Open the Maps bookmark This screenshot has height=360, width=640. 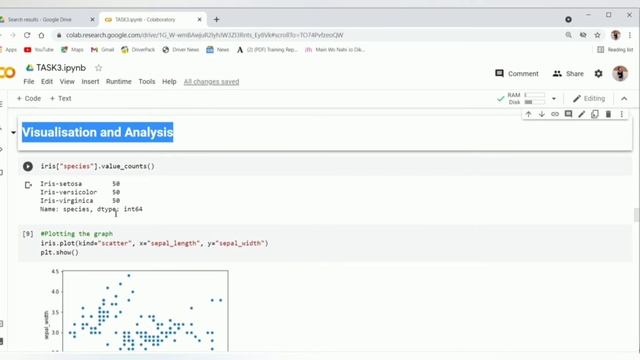click(x=72, y=50)
